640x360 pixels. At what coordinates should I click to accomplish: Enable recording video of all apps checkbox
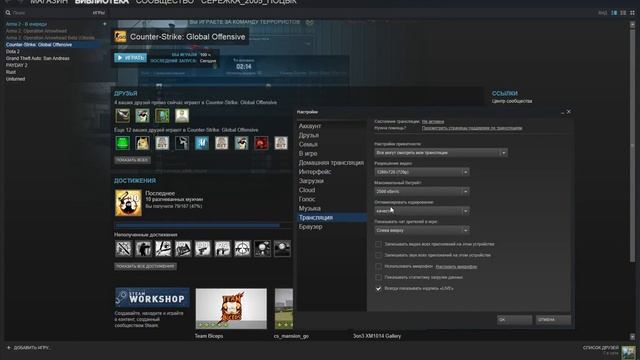(378, 244)
